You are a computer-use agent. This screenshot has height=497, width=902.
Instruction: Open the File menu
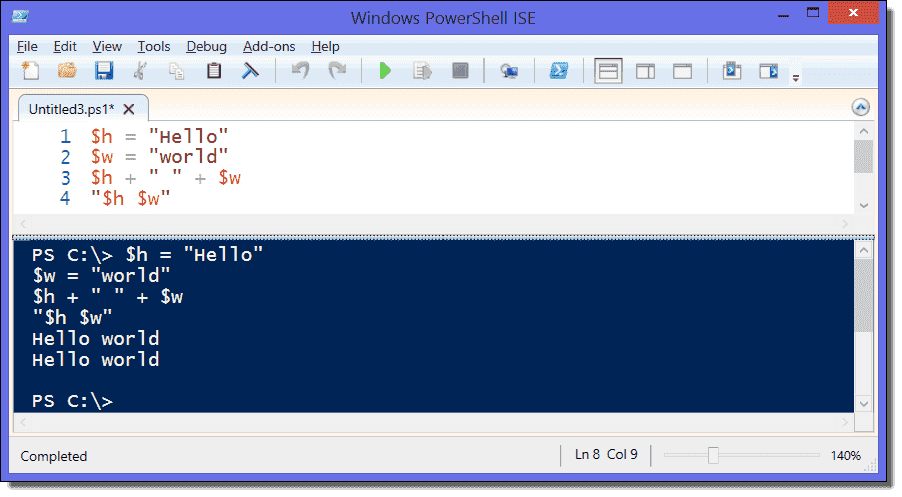coord(27,47)
